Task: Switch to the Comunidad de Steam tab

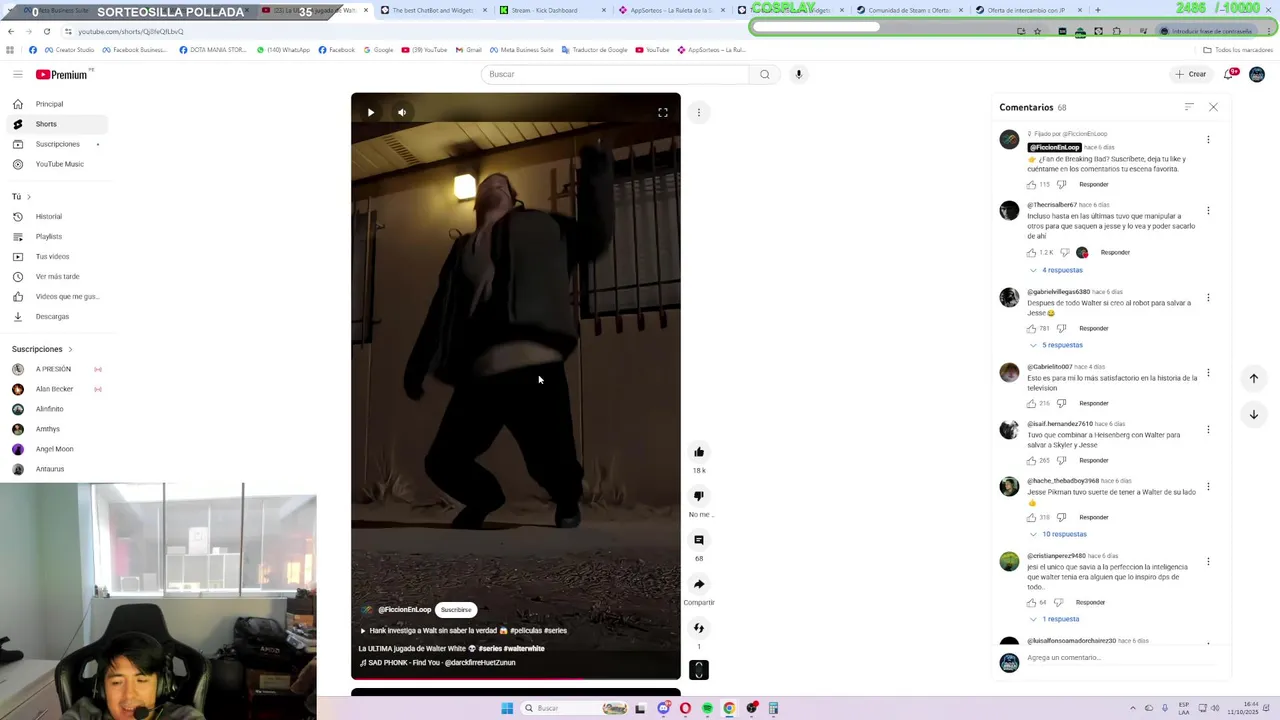Action: (x=908, y=10)
